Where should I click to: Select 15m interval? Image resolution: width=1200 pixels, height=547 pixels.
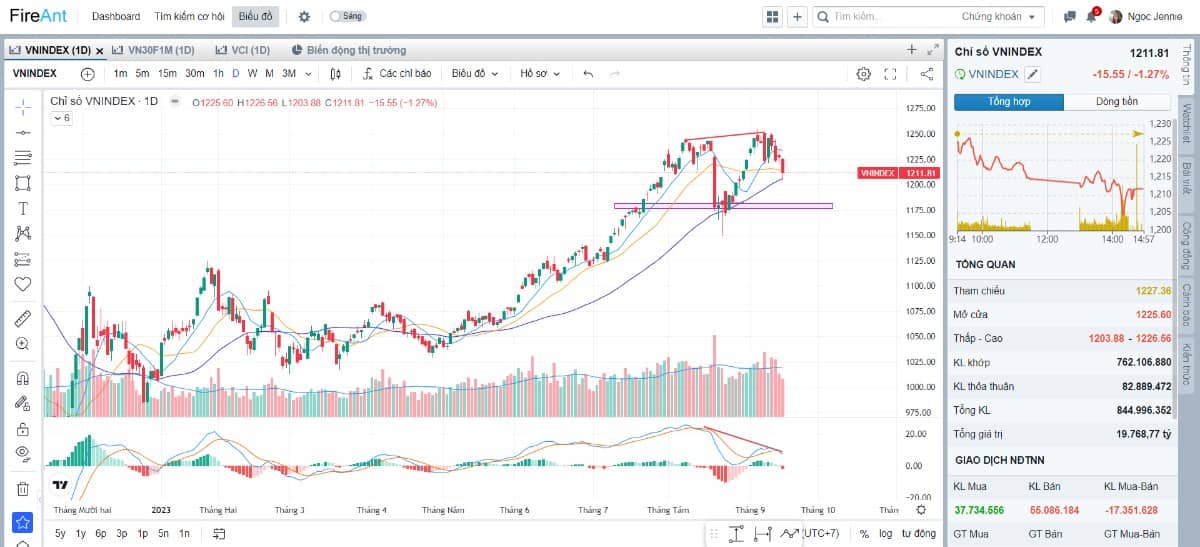click(x=167, y=73)
